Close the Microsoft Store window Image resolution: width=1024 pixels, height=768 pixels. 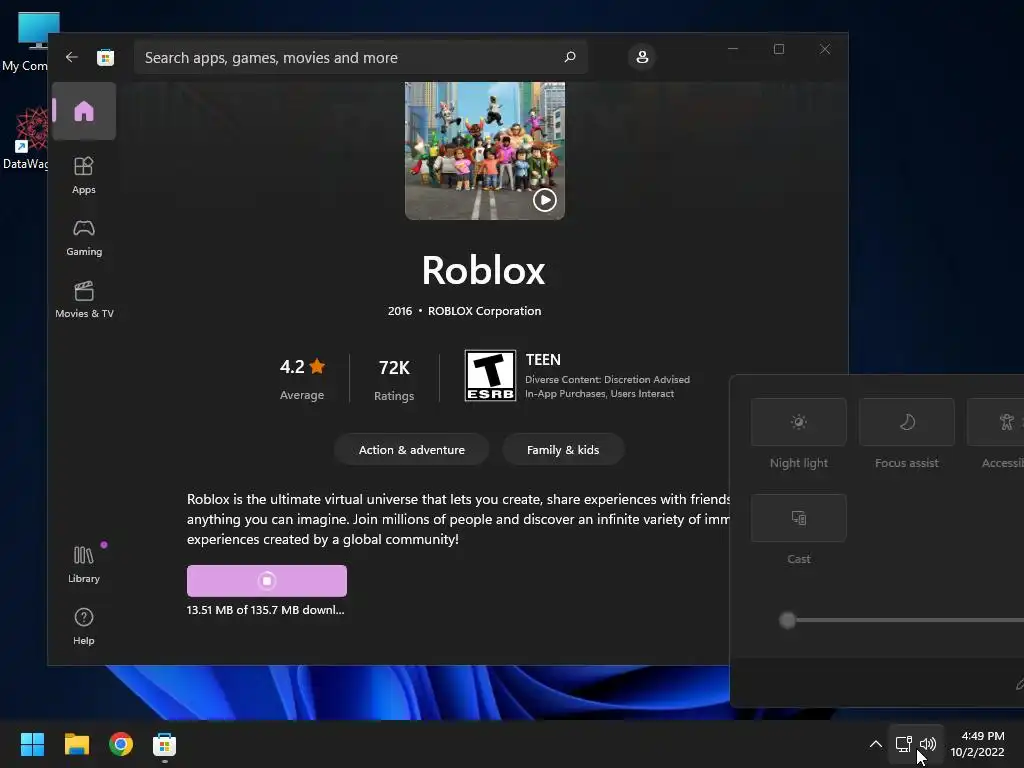click(825, 49)
